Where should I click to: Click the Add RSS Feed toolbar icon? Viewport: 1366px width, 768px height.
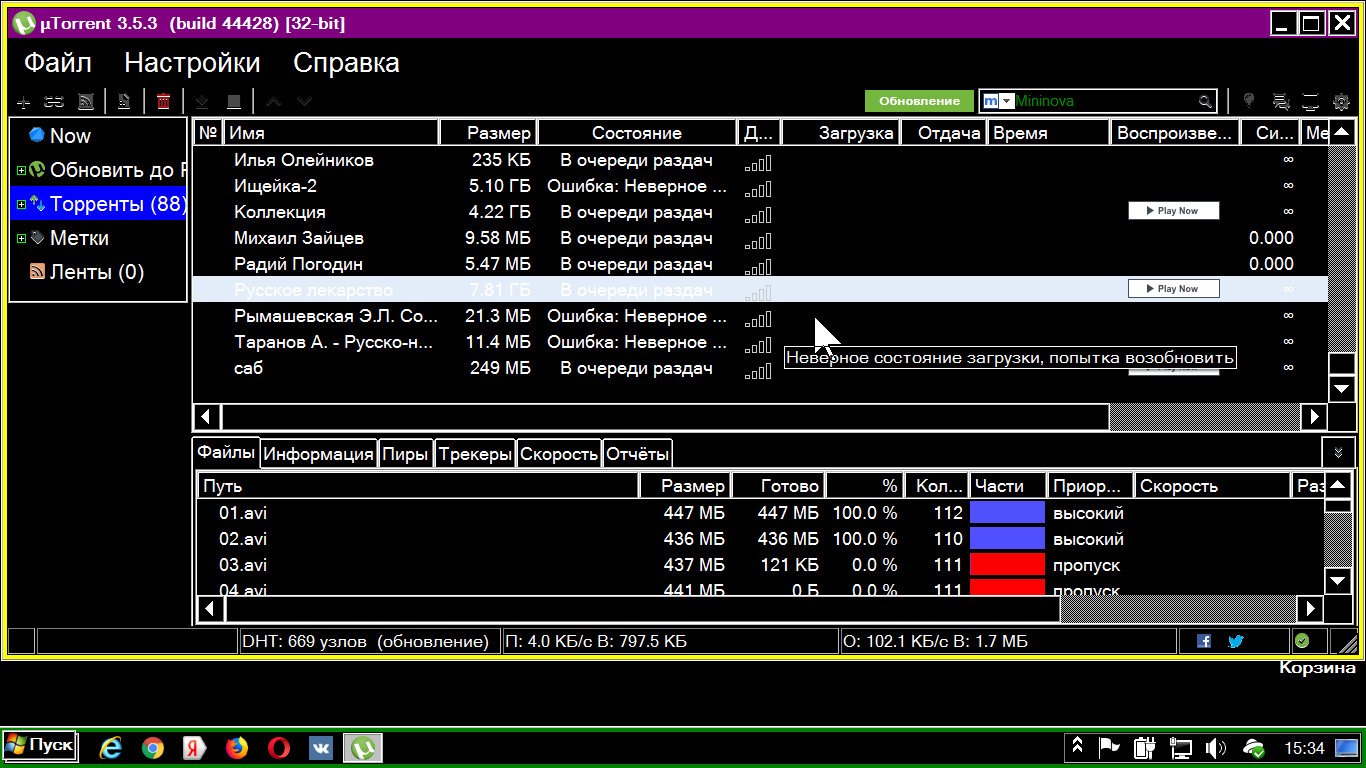86,101
